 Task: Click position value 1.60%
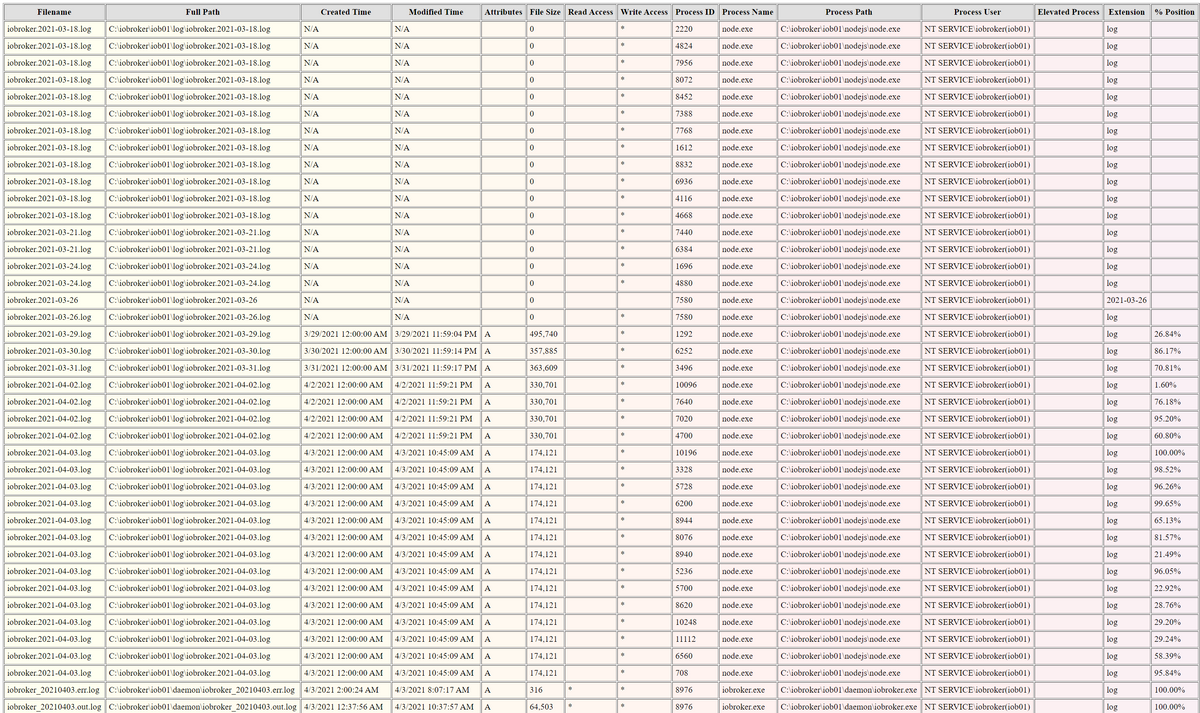pyautogui.click(x=1173, y=385)
